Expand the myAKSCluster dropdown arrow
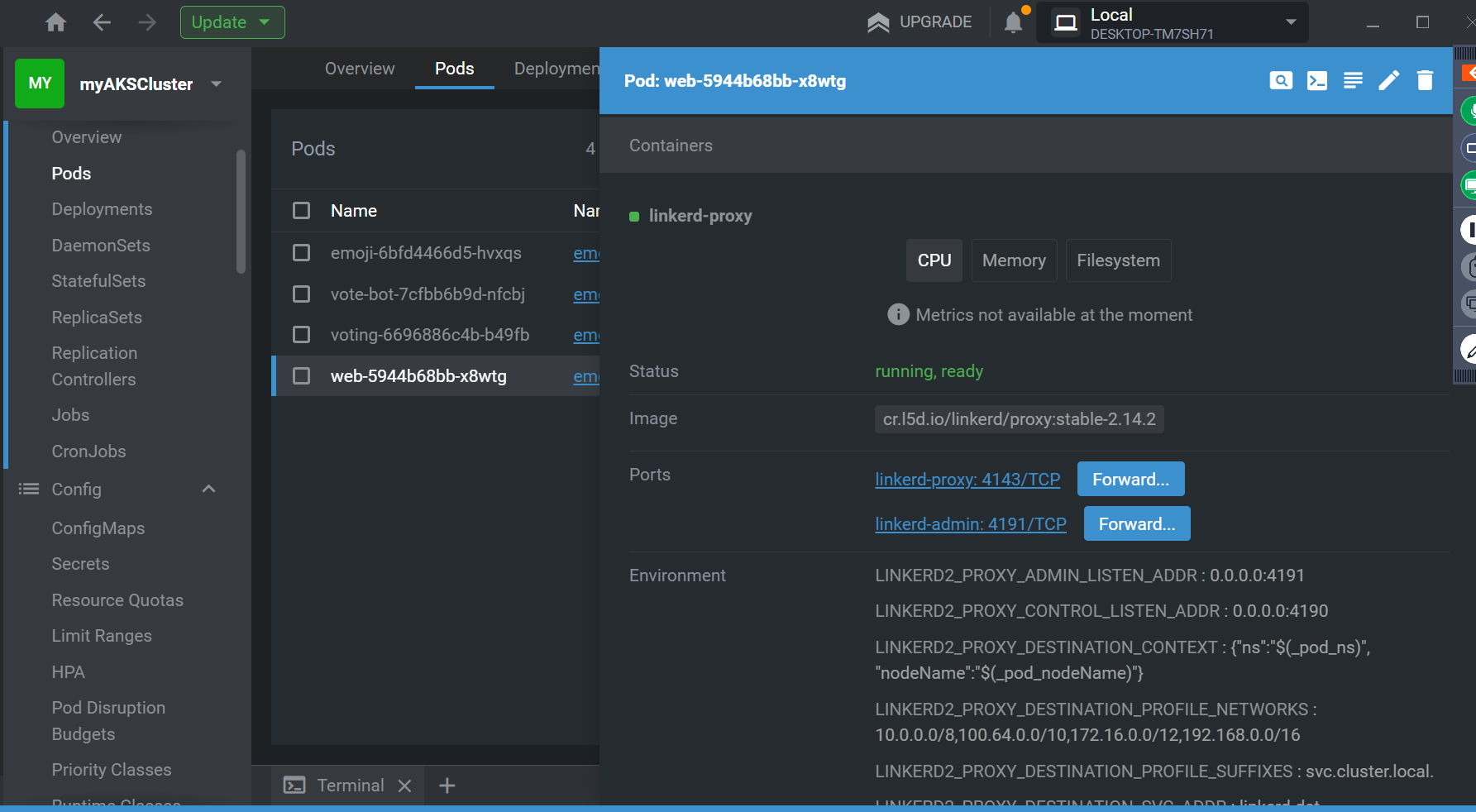 pyautogui.click(x=217, y=84)
